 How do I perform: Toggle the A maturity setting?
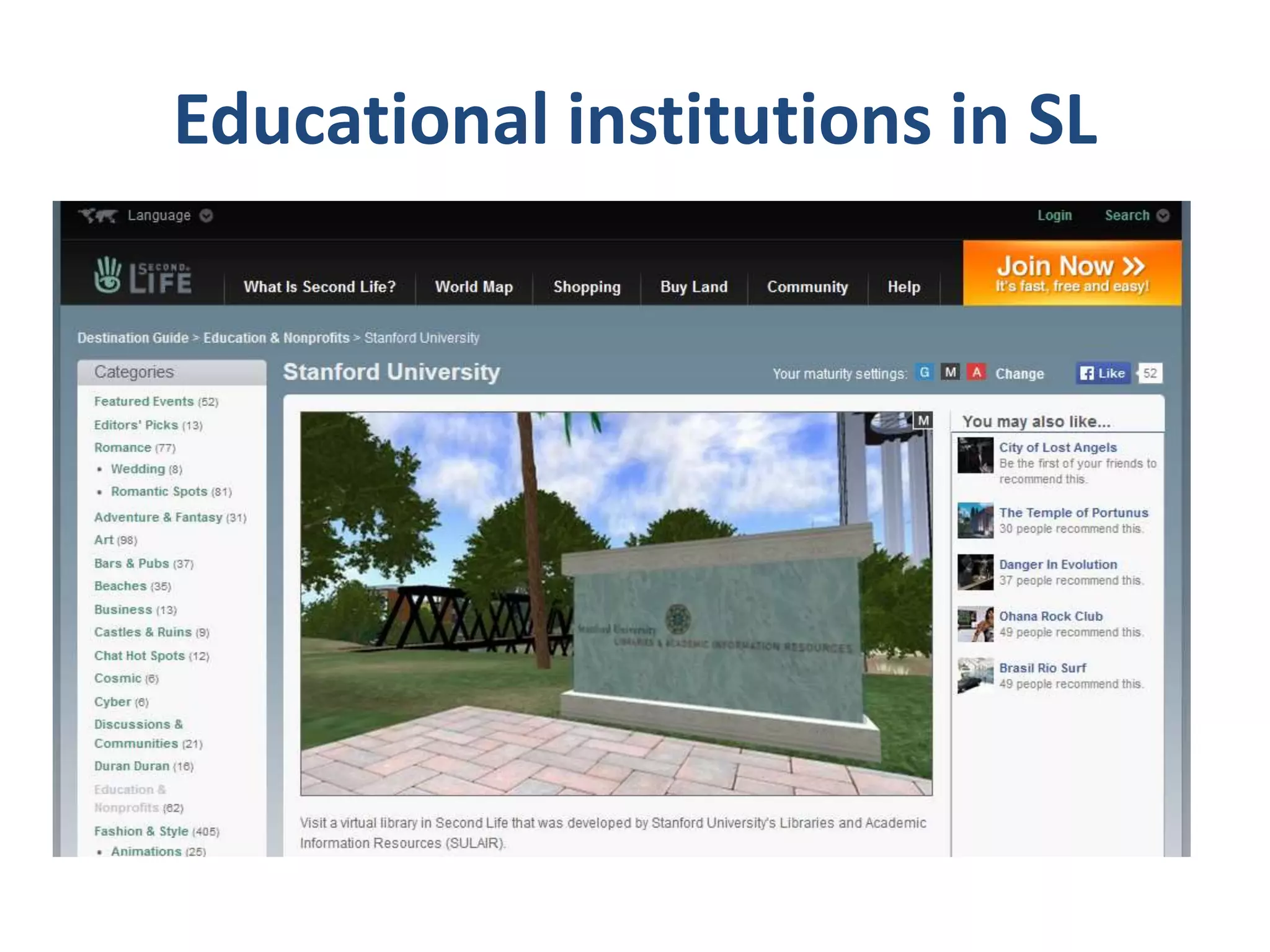pos(977,372)
